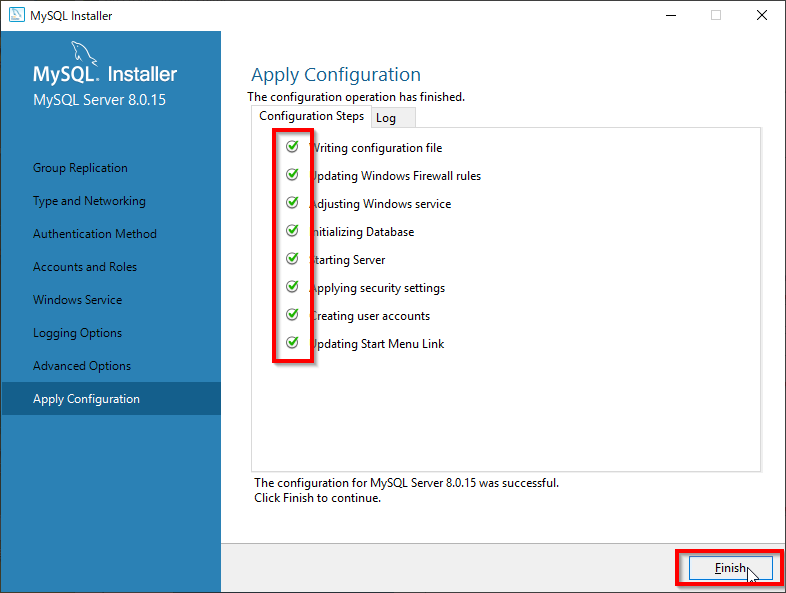786x593 pixels.
Task: Click 'The configuration operation has finished.' text
Action: pos(356,97)
